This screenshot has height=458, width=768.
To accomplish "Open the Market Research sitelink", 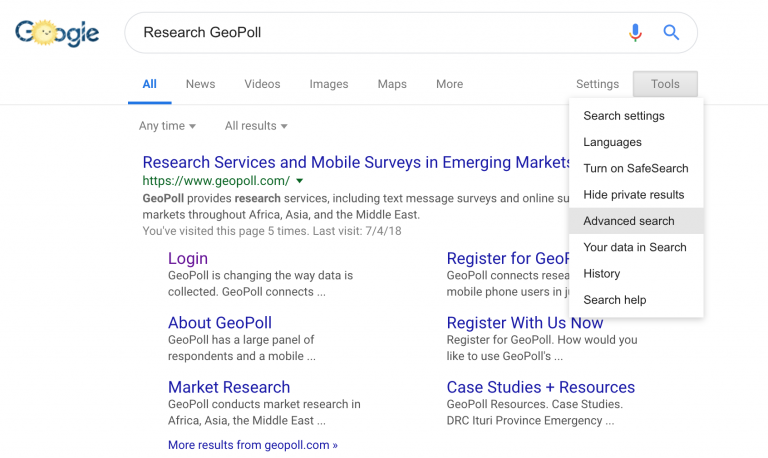I will click(x=229, y=387).
